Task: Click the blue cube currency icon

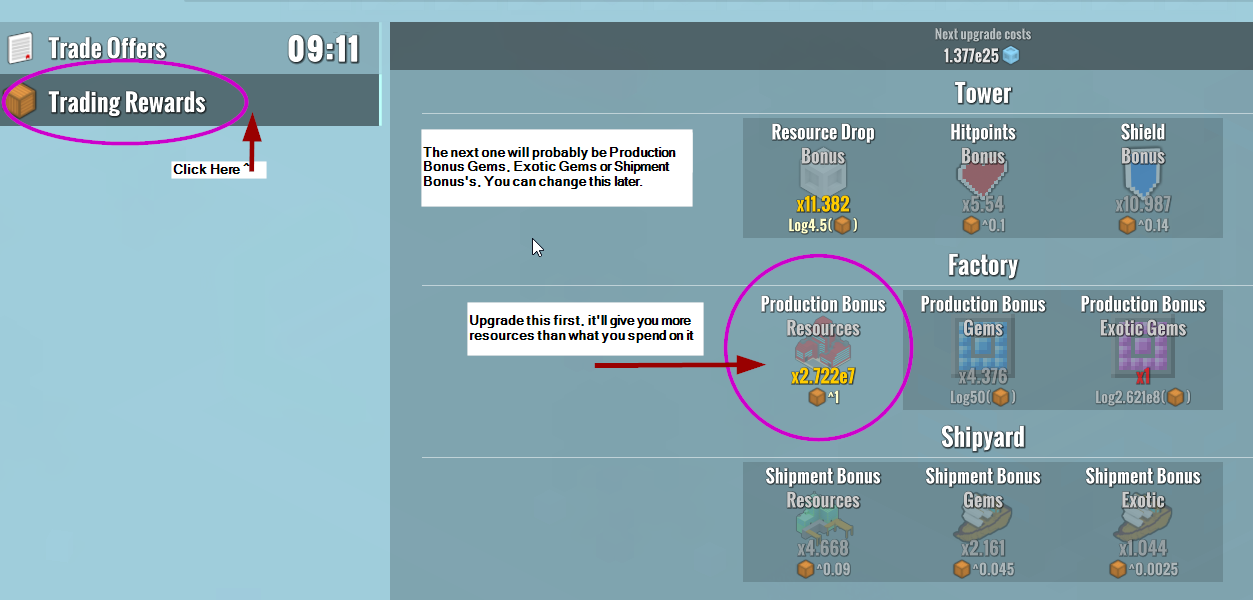Action: point(1011,56)
